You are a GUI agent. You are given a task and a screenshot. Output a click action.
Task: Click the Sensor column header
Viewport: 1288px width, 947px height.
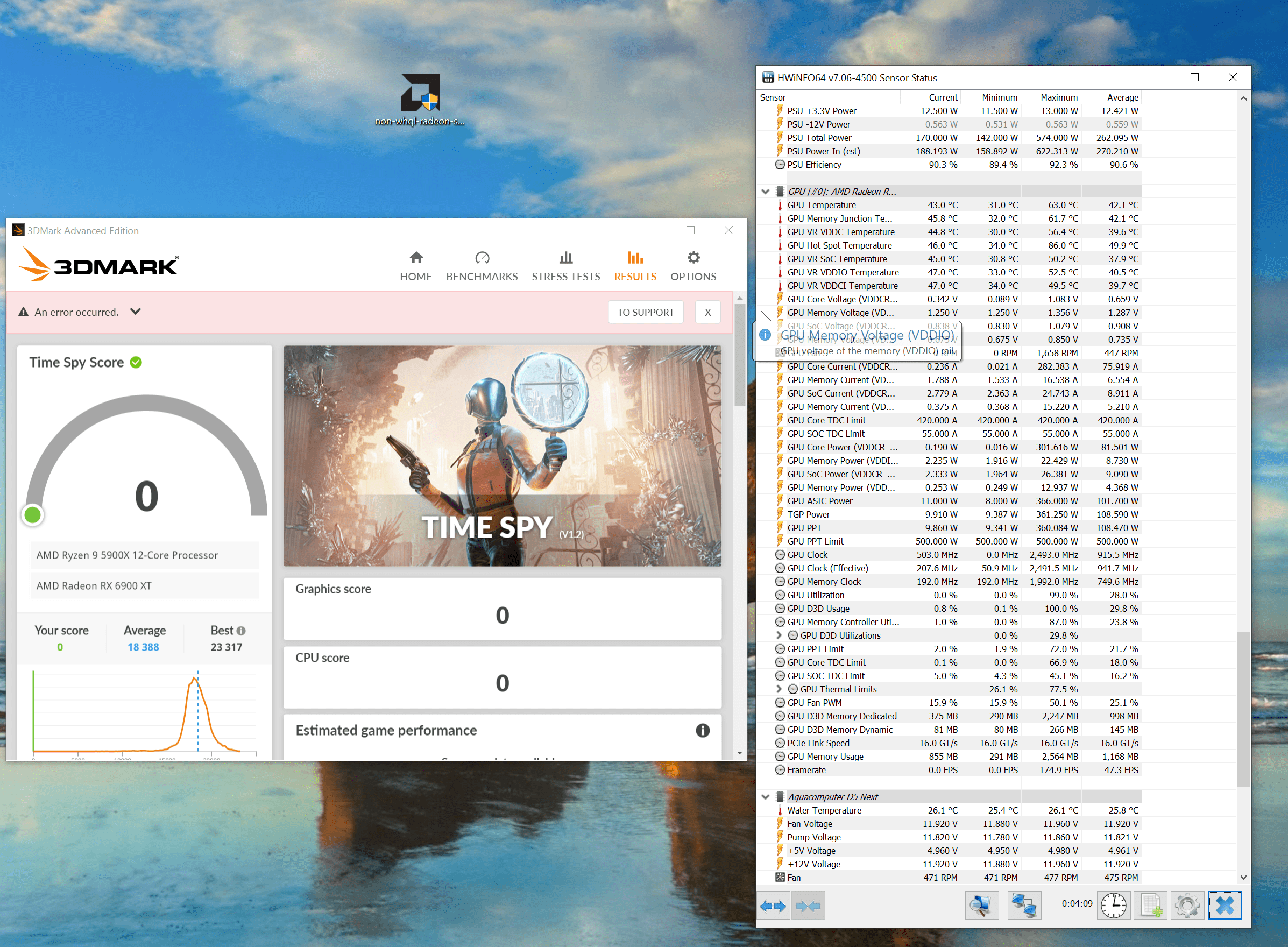pyautogui.click(x=829, y=97)
